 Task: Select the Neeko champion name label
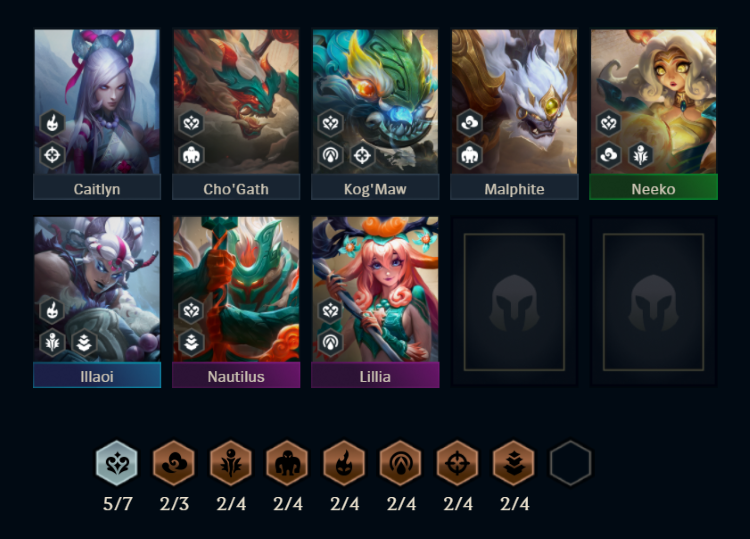[653, 189]
